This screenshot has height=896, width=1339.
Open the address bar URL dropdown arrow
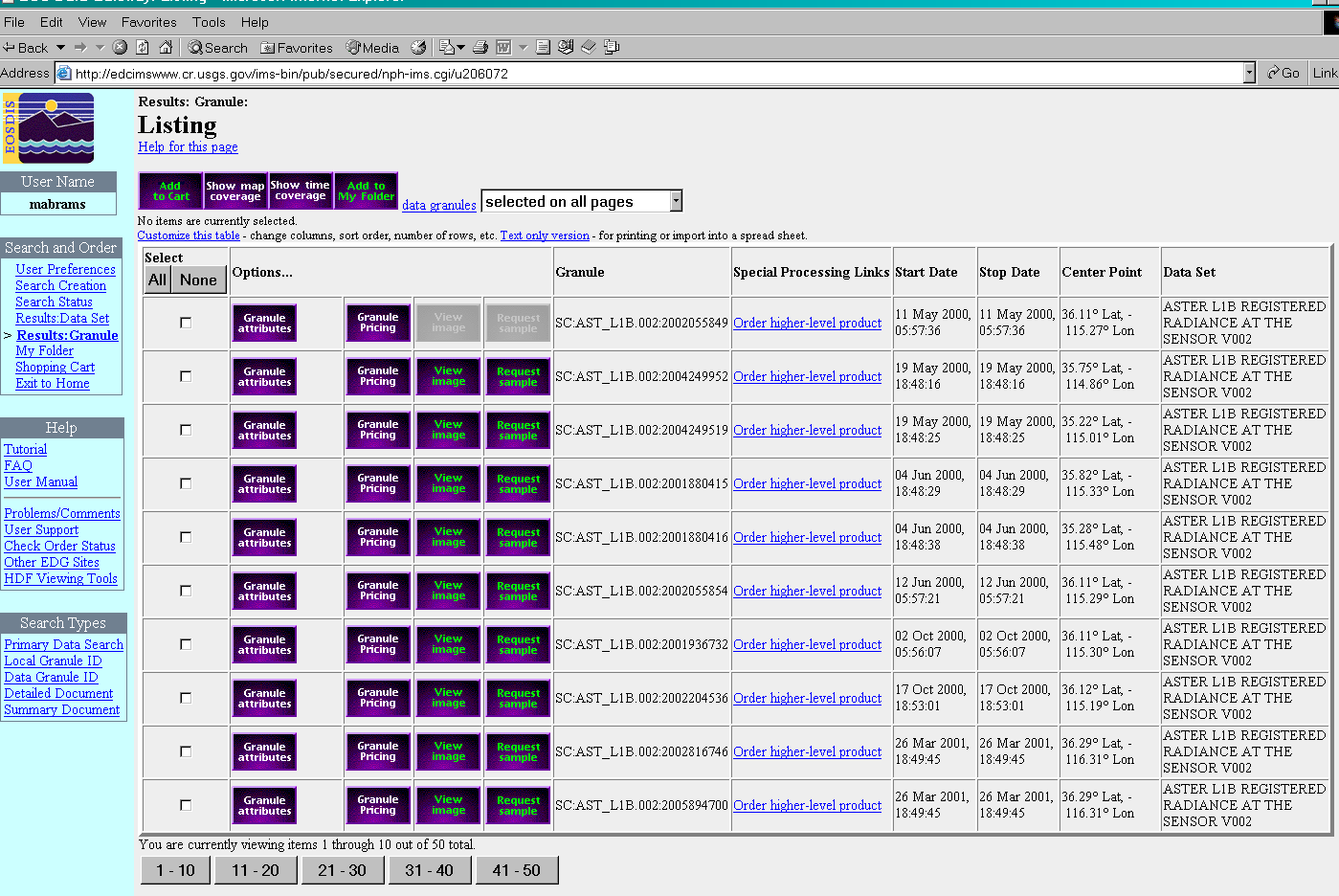1249,73
